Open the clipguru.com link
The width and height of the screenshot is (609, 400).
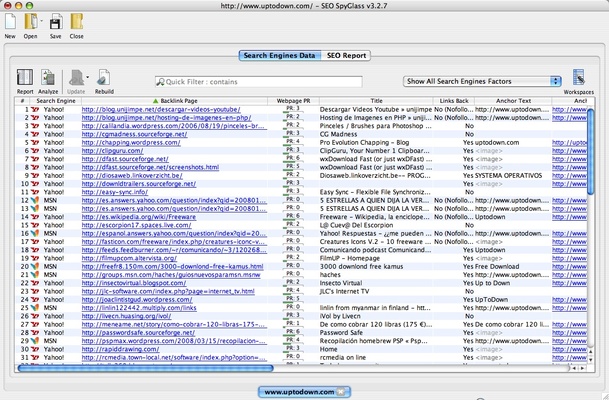click(112, 151)
